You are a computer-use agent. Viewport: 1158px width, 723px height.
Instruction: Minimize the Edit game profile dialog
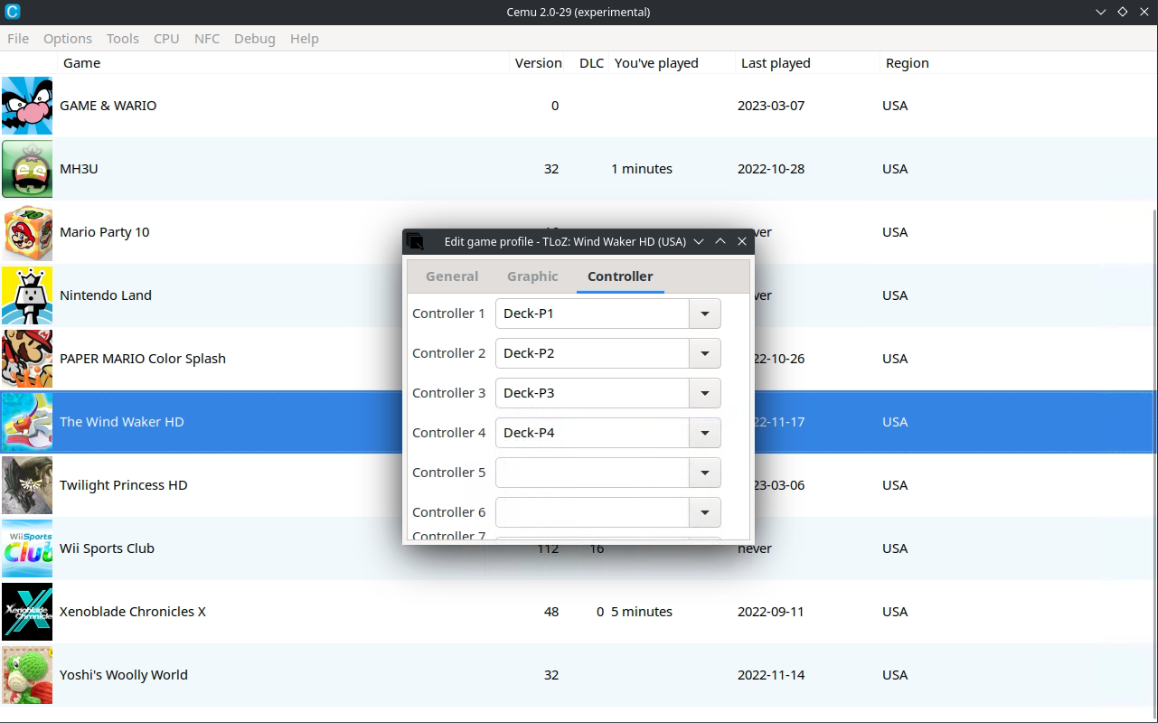coord(699,241)
